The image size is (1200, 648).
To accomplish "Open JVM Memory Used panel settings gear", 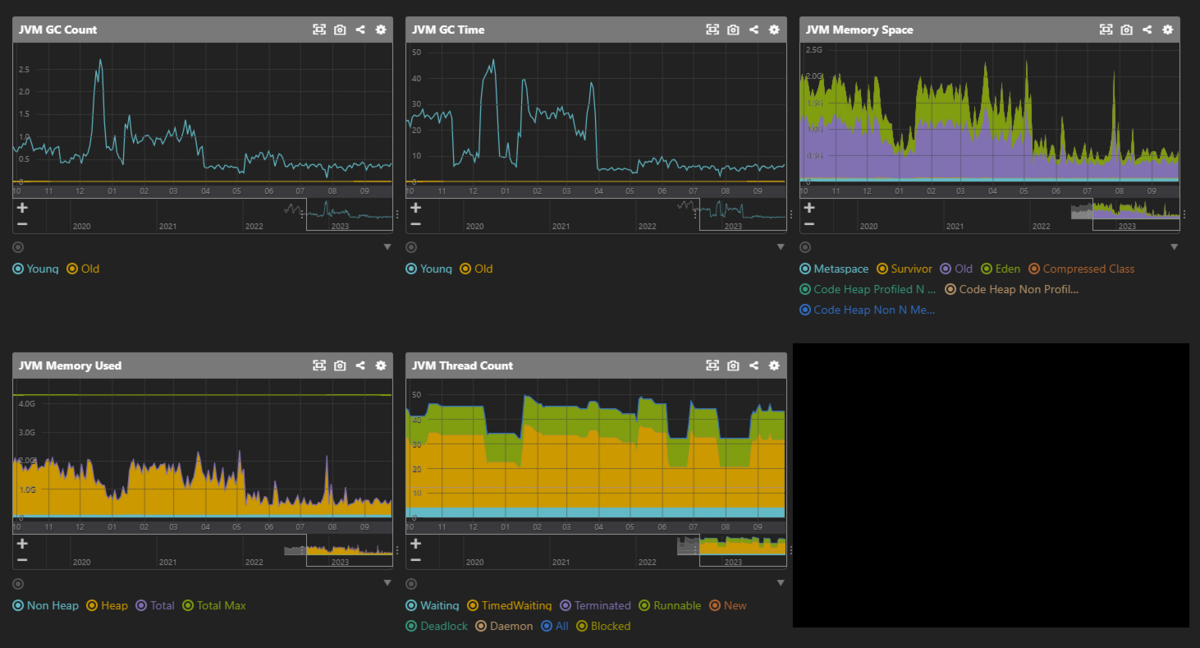I will tap(381, 366).
